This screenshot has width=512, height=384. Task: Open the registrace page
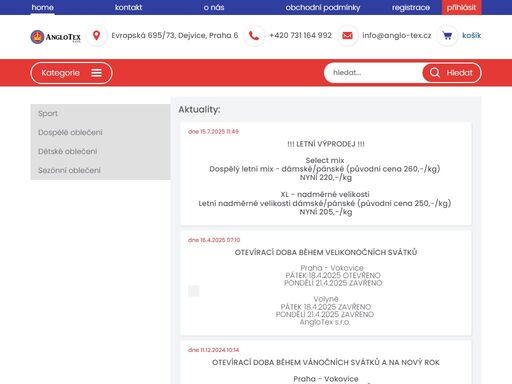point(411,7)
